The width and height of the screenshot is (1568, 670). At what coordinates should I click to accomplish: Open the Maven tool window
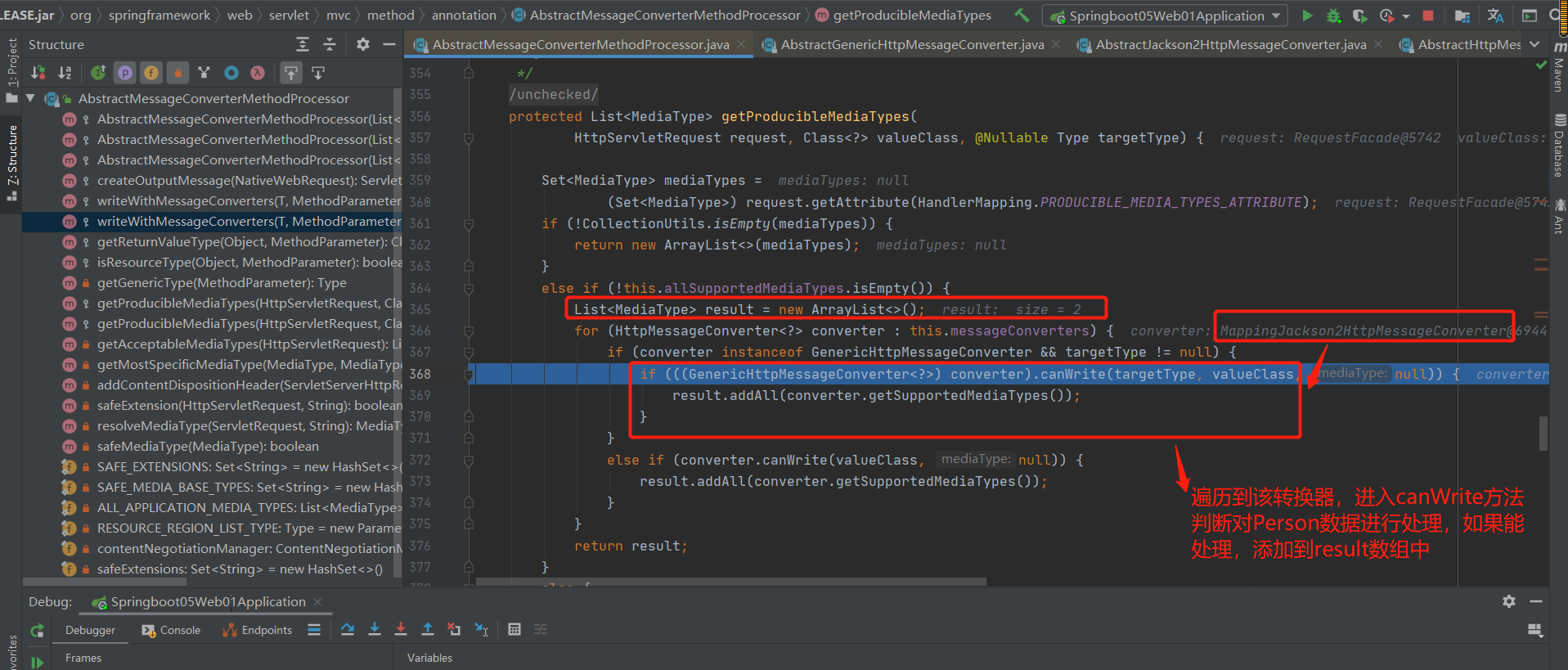point(1559,68)
